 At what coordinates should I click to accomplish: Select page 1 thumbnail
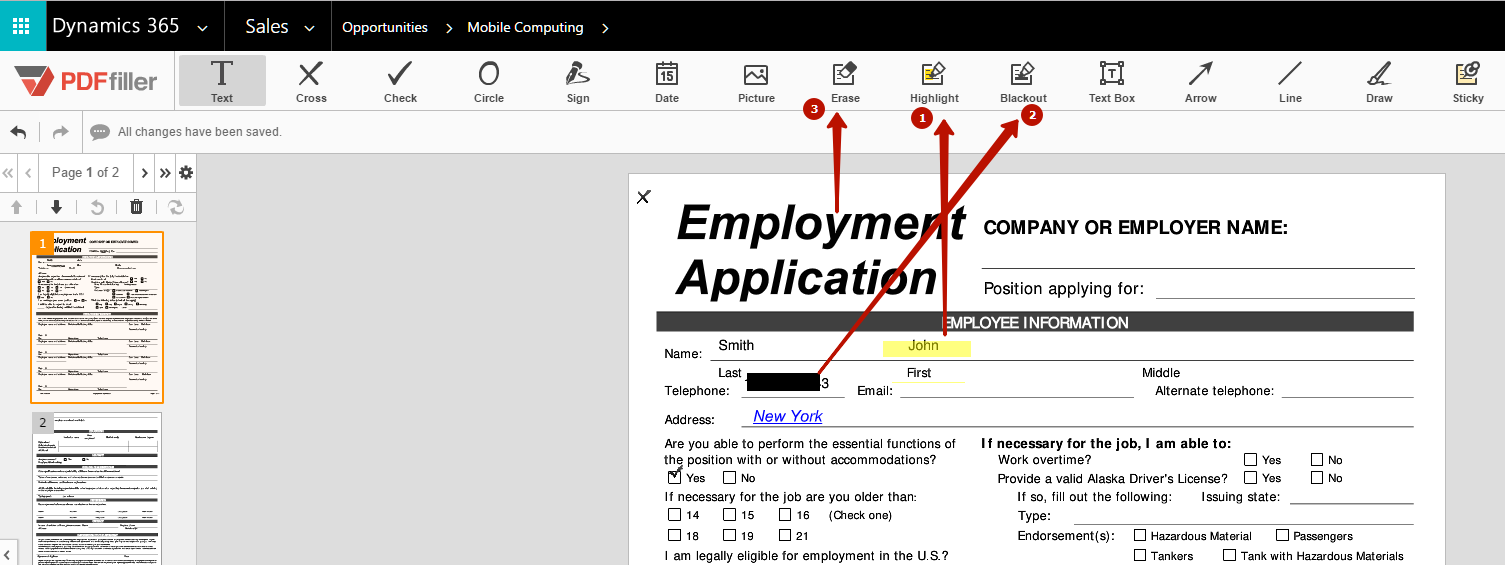pyautogui.click(x=97, y=317)
